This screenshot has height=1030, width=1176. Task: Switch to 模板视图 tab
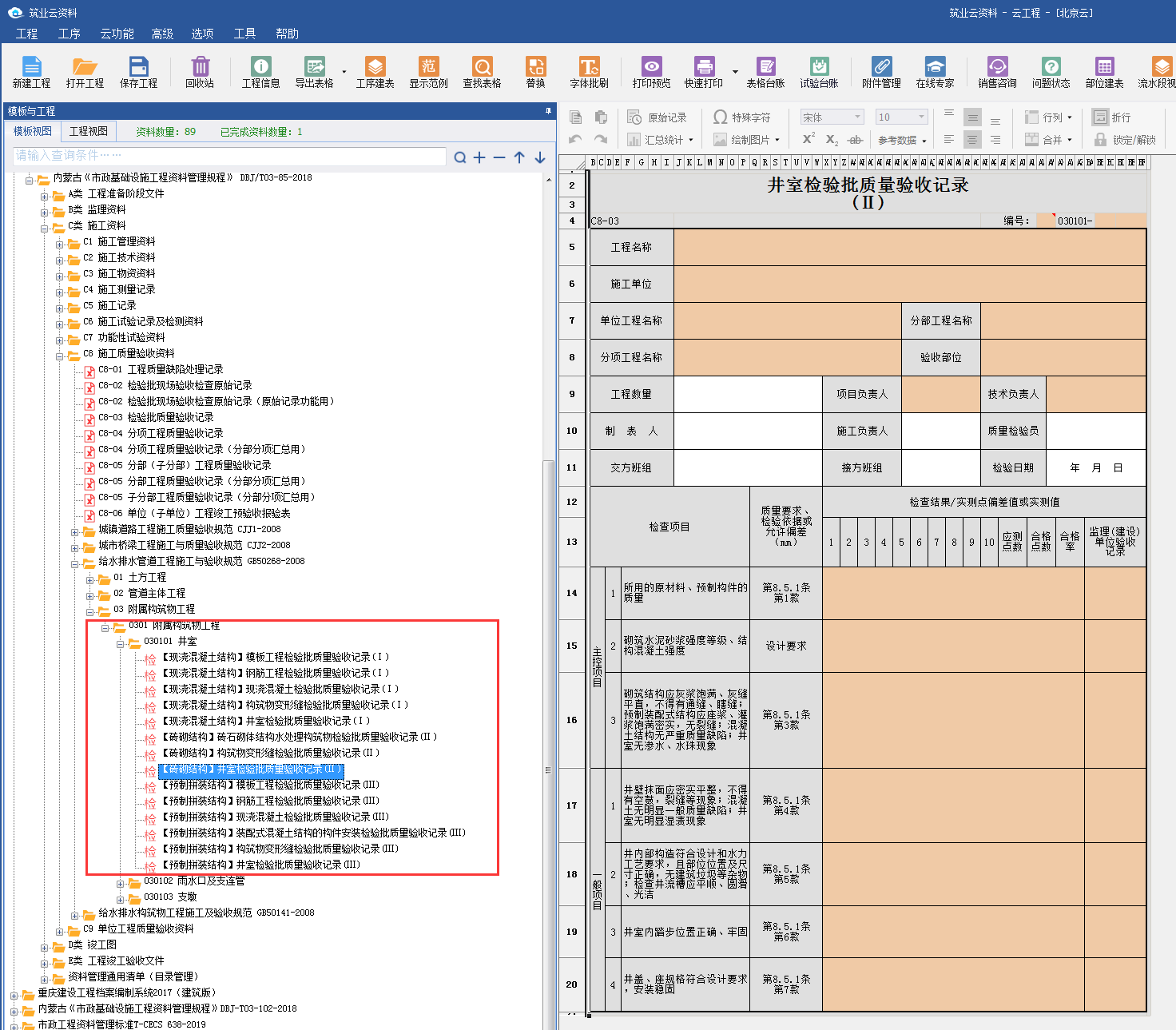click(x=33, y=131)
